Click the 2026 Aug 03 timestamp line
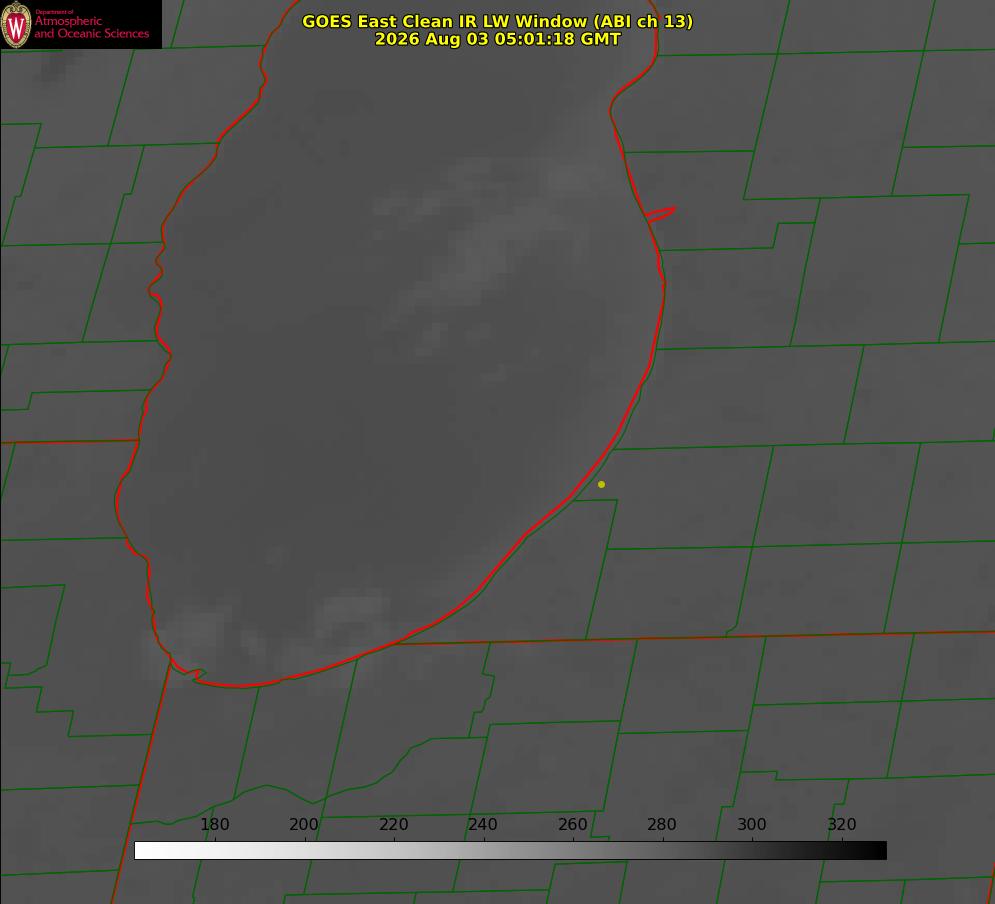 pyautogui.click(x=498, y=39)
